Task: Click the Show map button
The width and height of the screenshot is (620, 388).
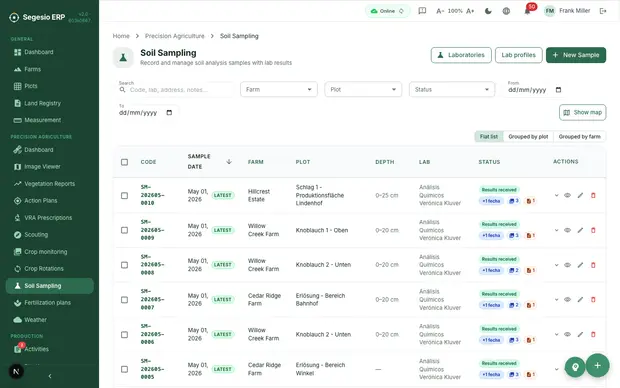Action: point(582,112)
